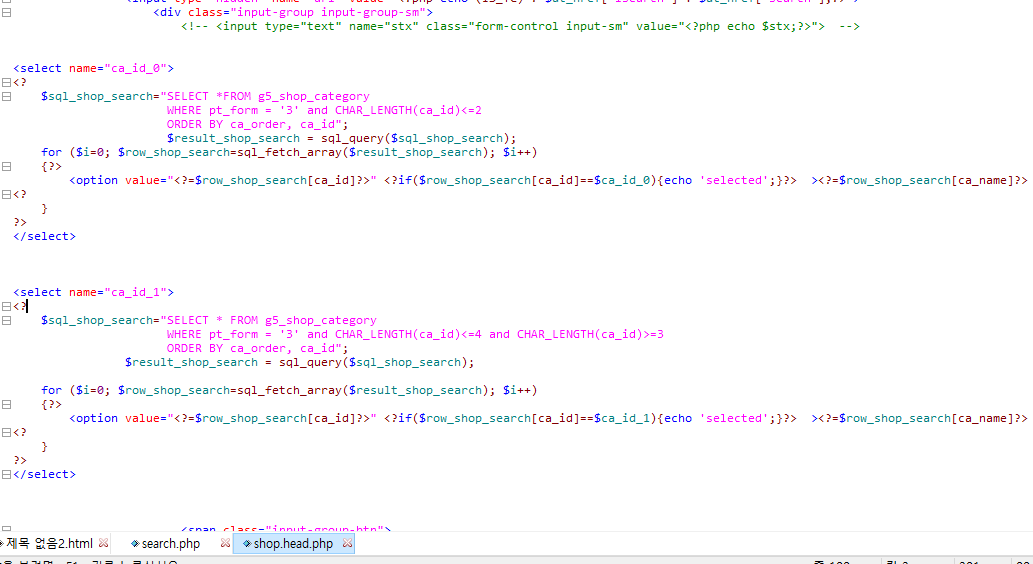Click first ORDER BY ca_order line

[x=256, y=125]
